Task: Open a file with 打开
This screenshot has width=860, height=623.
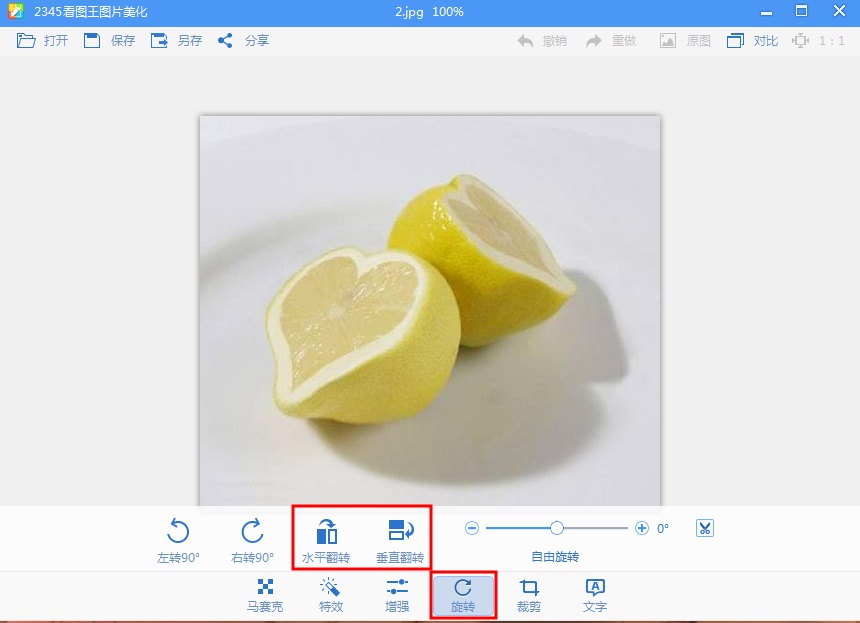Action: coord(42,41)
